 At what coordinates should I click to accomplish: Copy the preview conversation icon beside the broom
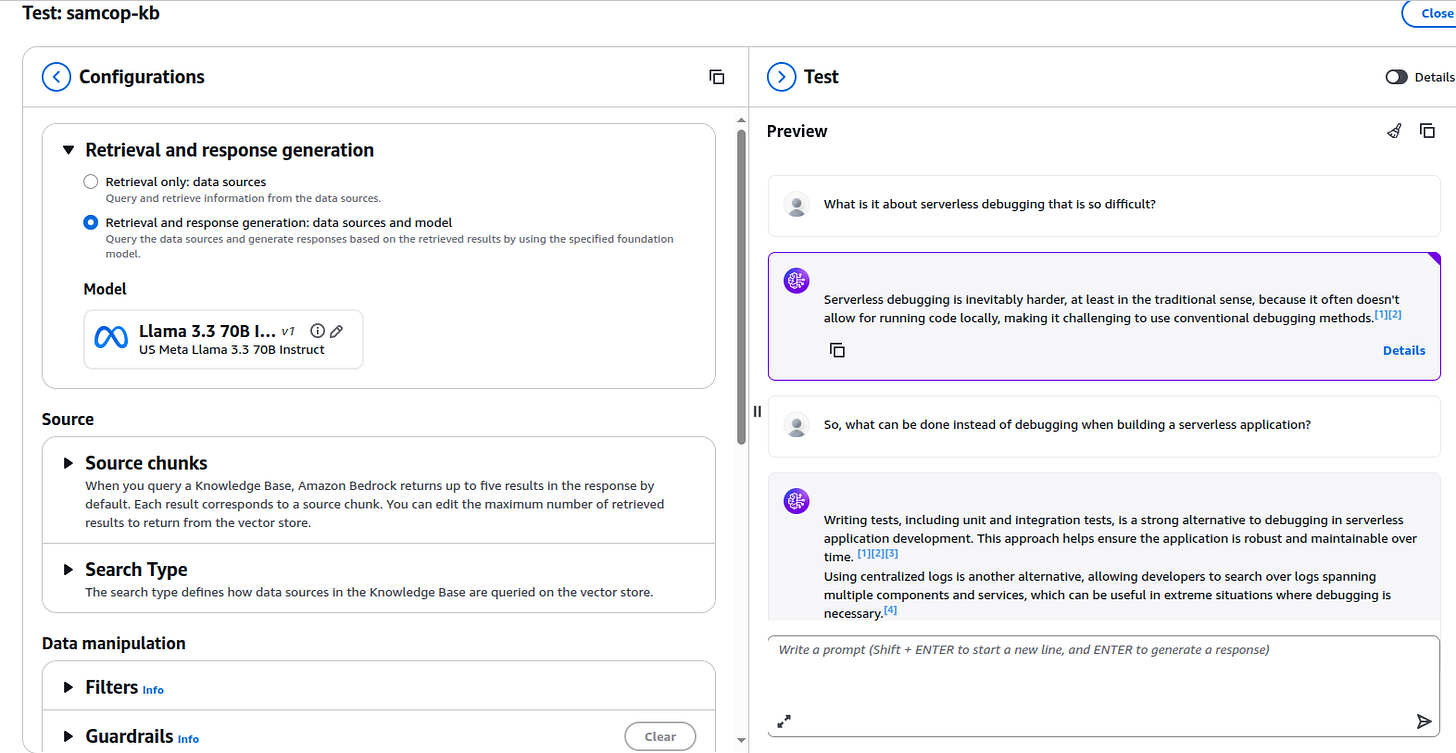pyautogui.click(x=1428, y=131)
